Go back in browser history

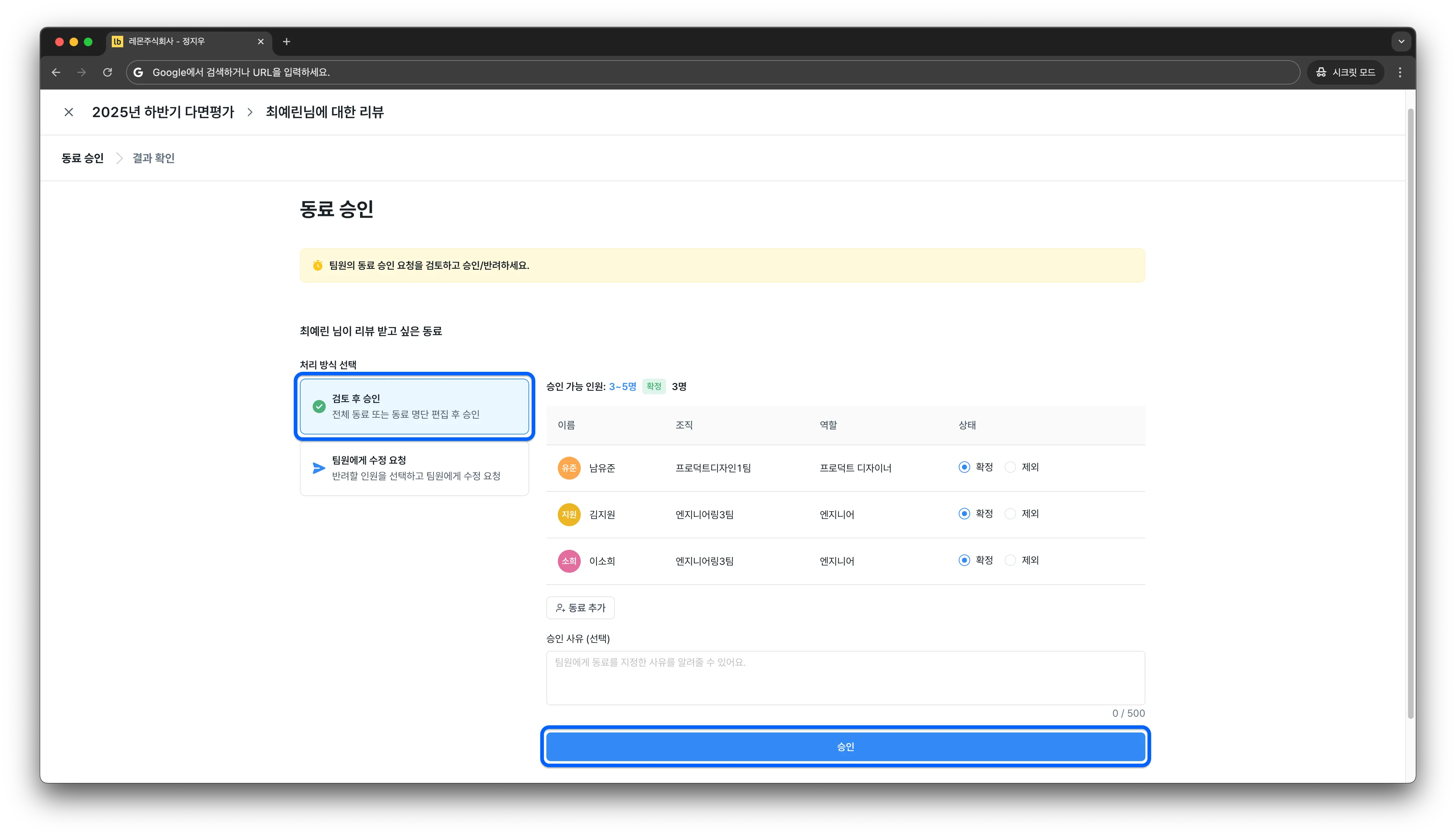point(56,72)
